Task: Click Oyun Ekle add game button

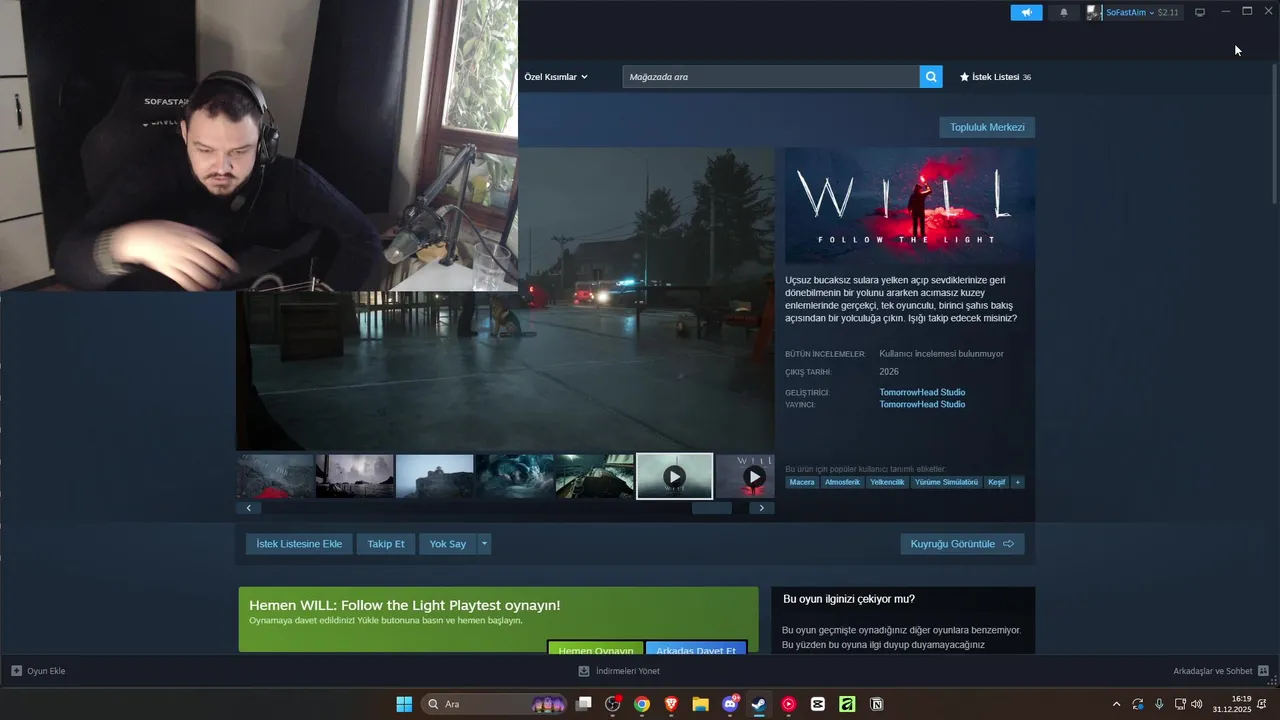Action: (38, 671)
